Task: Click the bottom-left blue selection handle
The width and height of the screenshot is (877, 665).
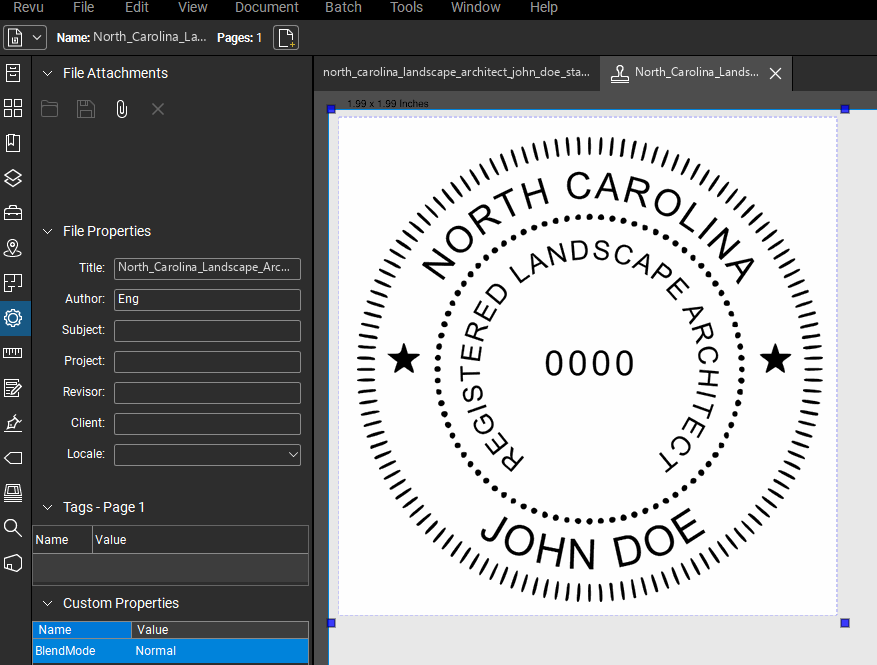Action: [331, 622]
